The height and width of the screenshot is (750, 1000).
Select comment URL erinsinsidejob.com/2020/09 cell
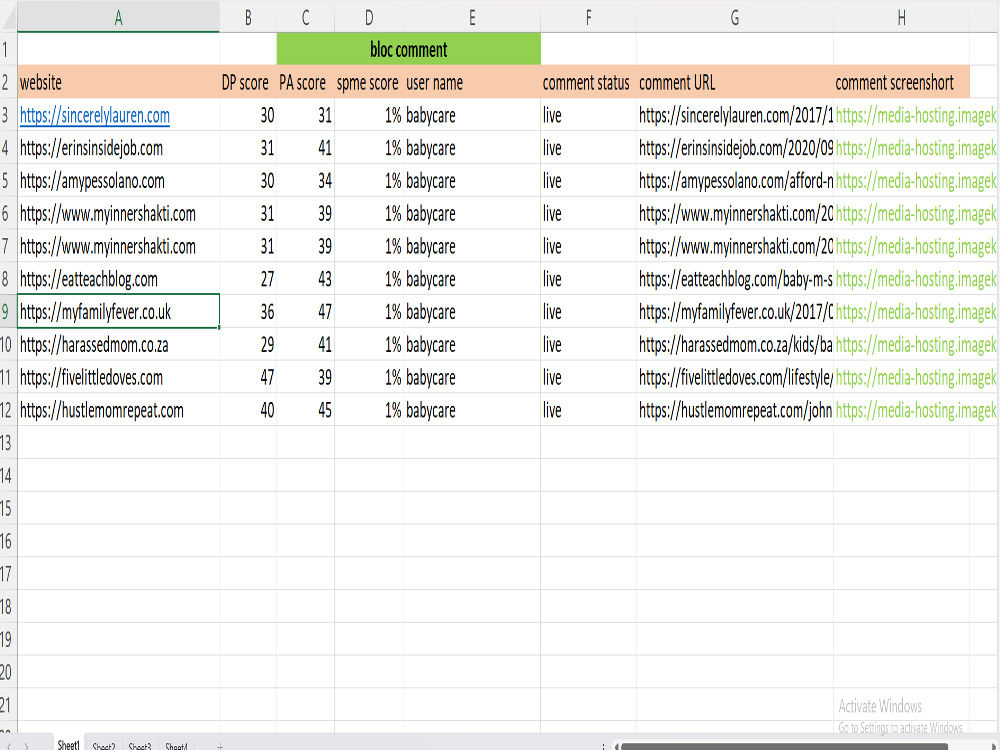point(735,148)
